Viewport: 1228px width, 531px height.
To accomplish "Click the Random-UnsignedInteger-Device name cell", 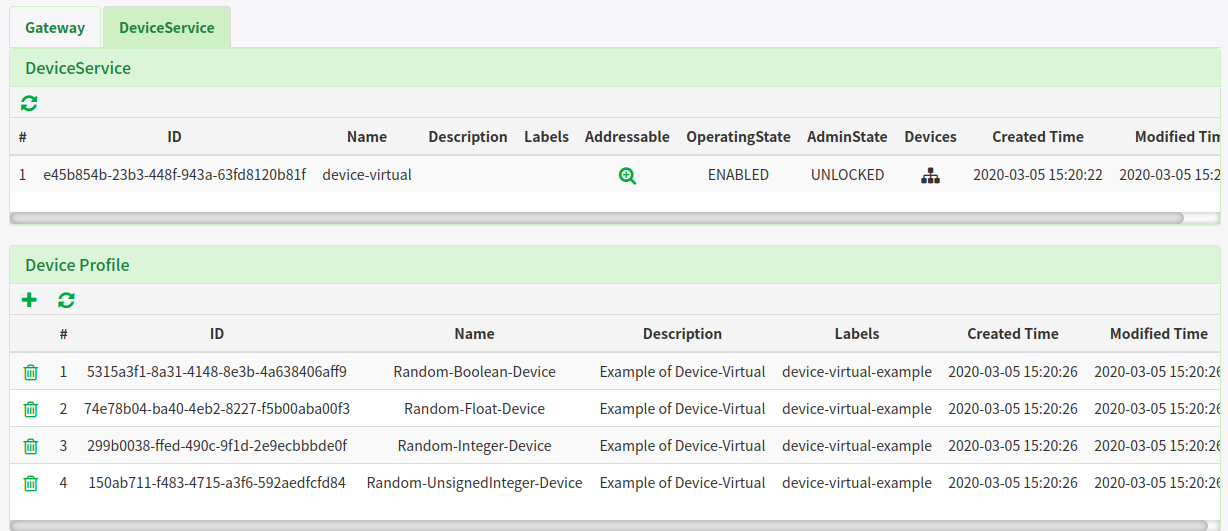I will [x=474, y=483].
